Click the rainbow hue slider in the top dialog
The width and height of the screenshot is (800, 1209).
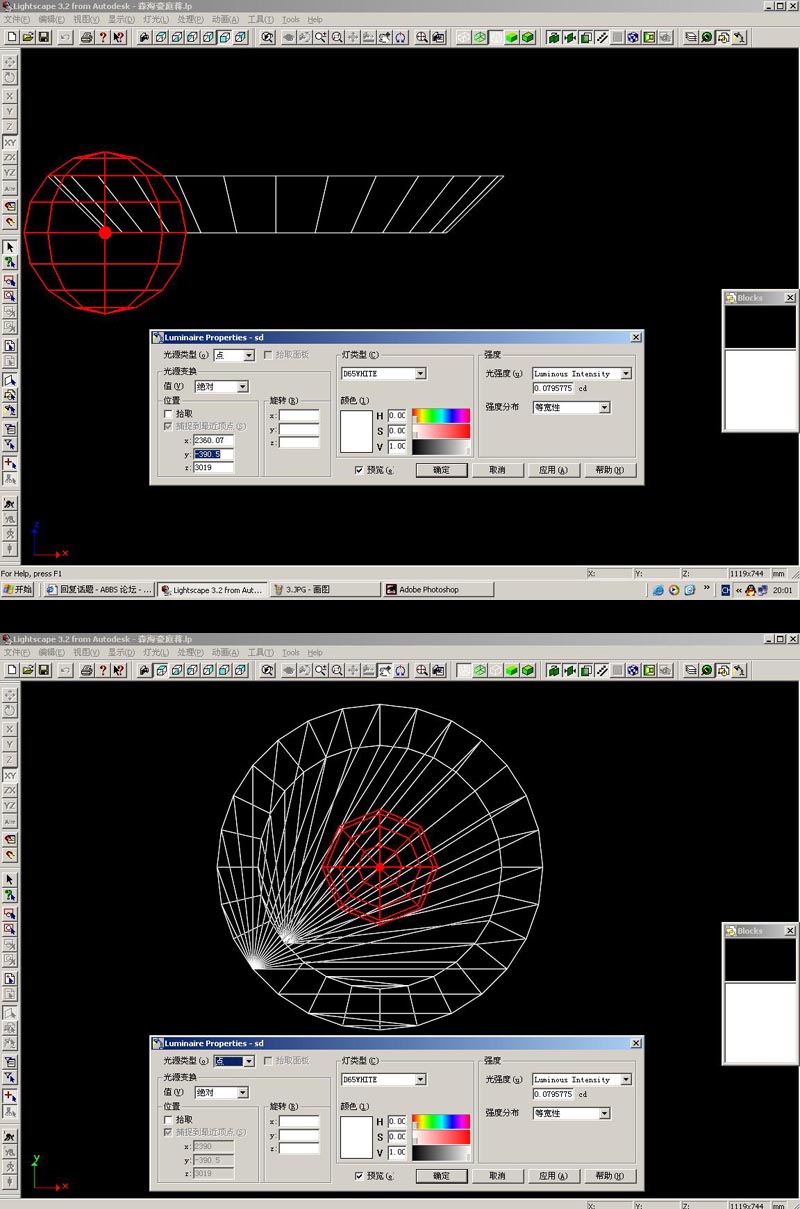(x=441, y=415)
